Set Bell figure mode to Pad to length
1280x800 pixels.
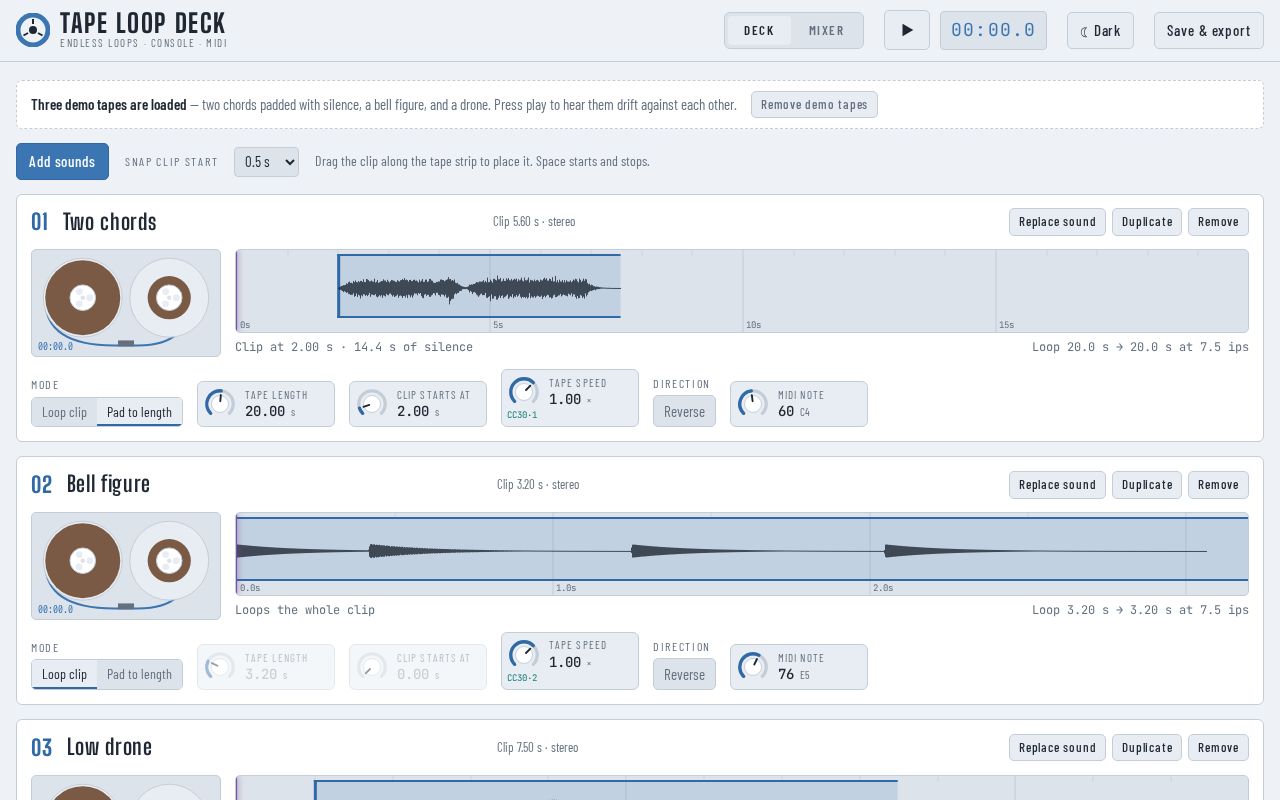click(x=139, y=675)
